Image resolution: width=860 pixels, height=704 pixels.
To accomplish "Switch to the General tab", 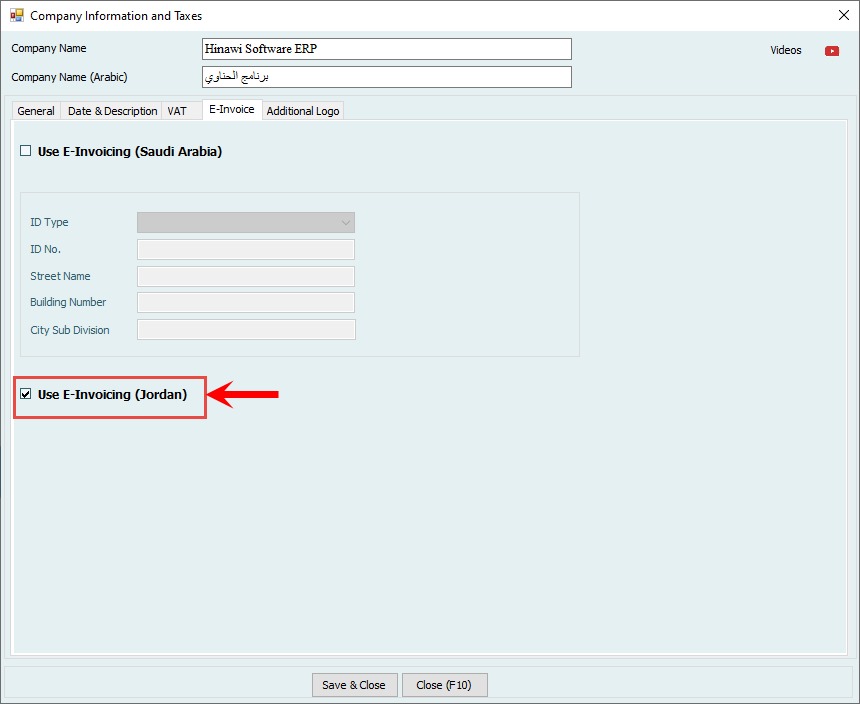I will point(36,111).
